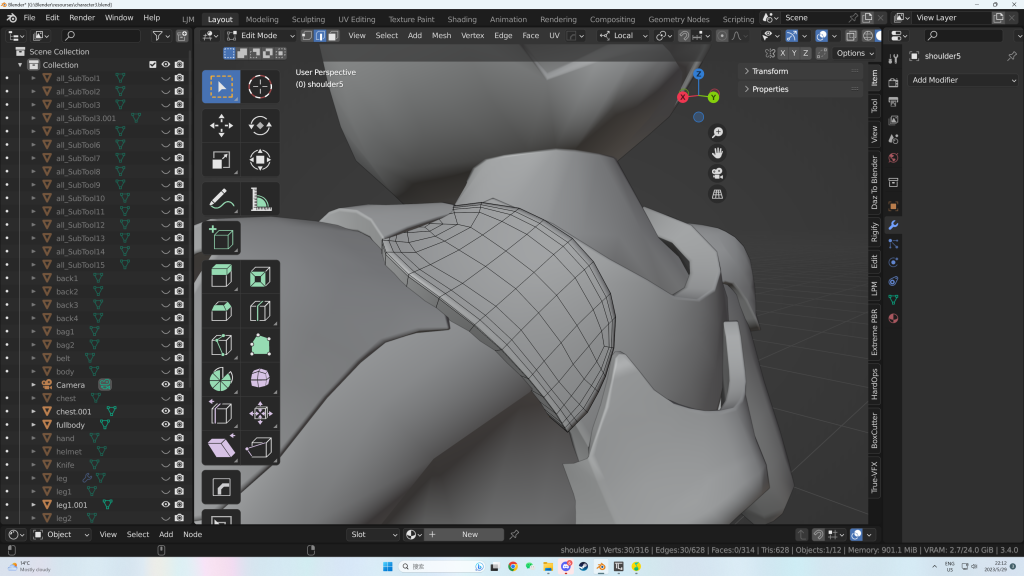Select the Annotate pencil tool
Viewport: 1024px width, 576px height.
pos(221,199)
